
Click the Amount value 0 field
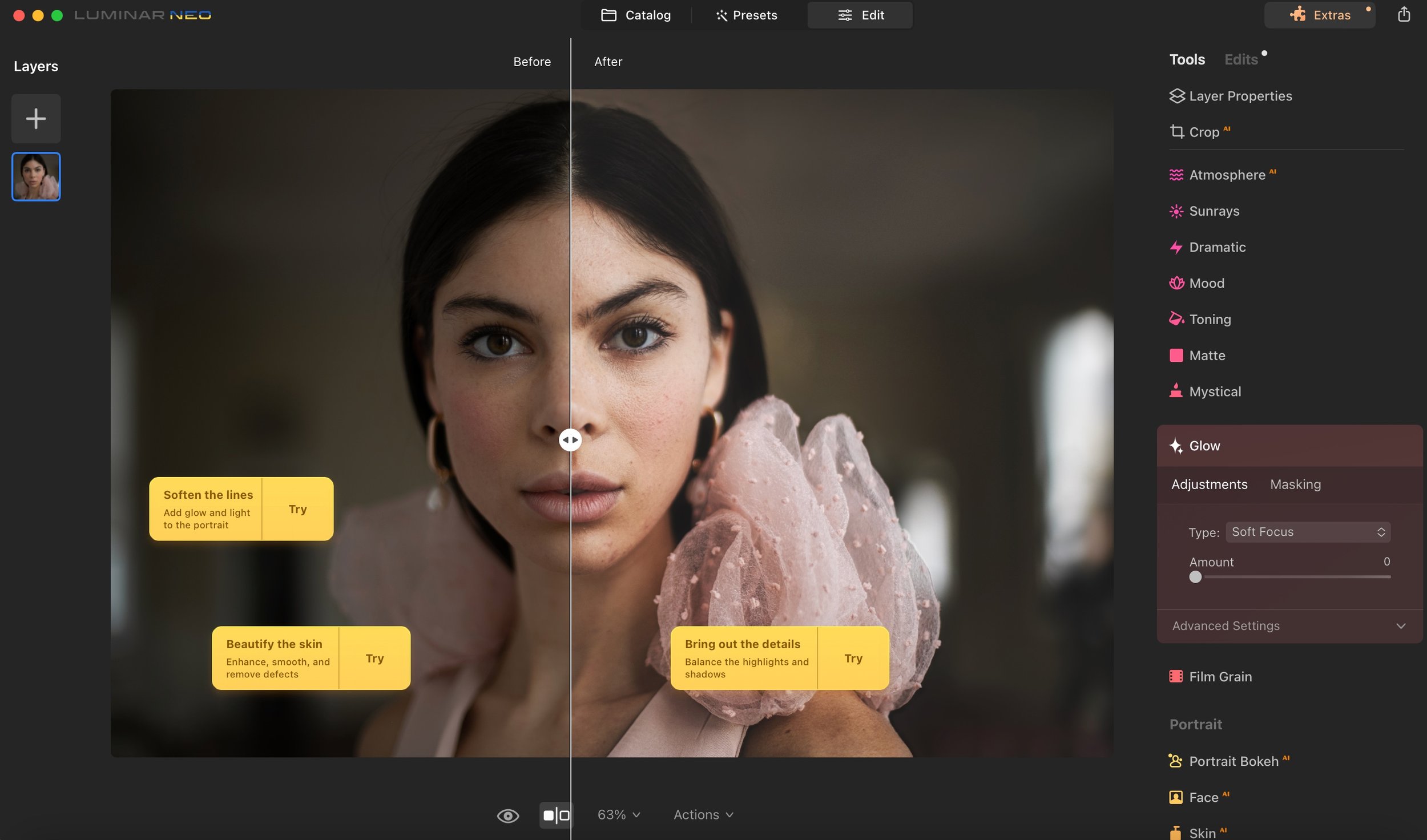coord(1386,562)
